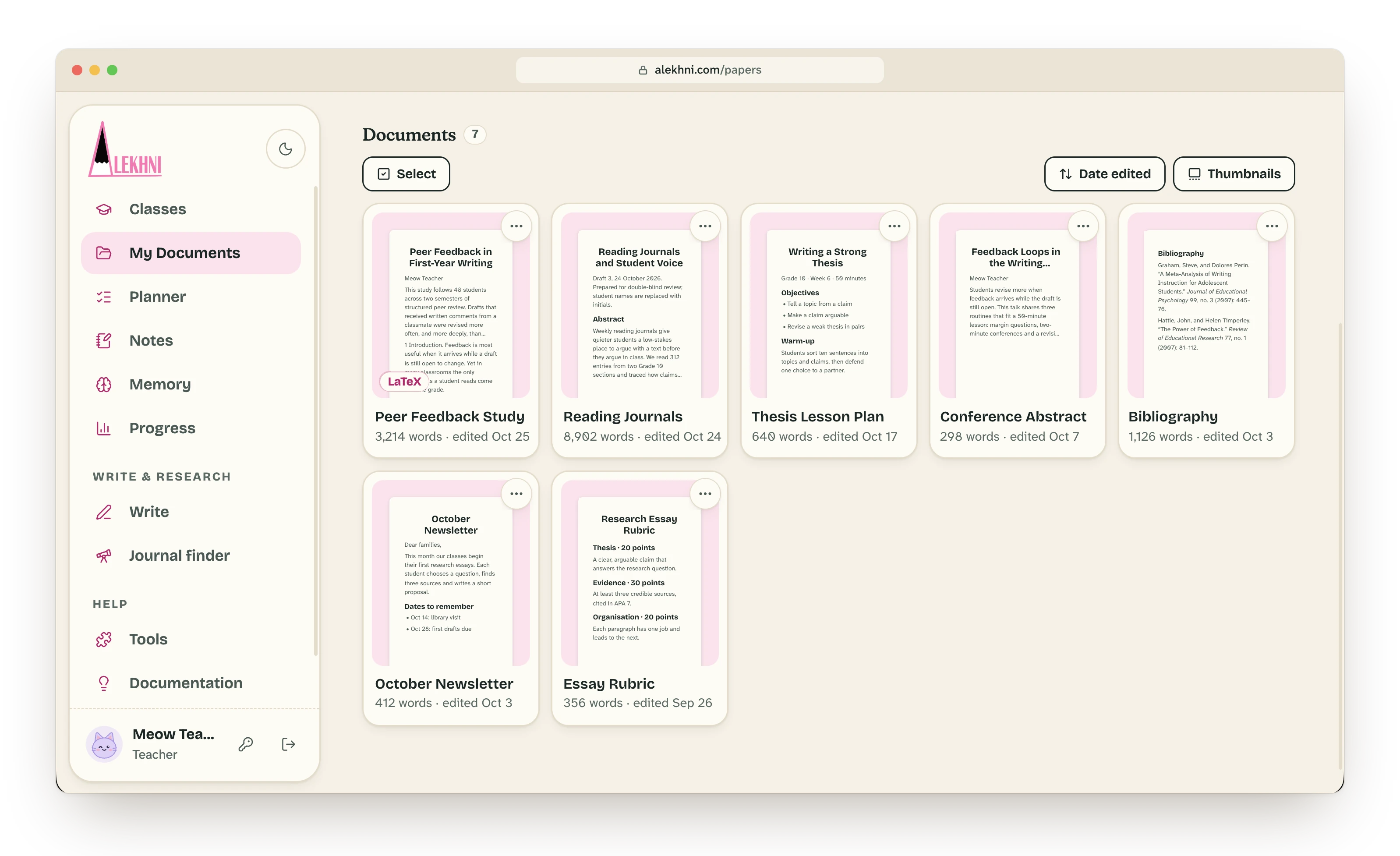This screenshot has height=856, width=1400.
Task: Open the Bibliography document title
Action: (x=1173, y=417)
